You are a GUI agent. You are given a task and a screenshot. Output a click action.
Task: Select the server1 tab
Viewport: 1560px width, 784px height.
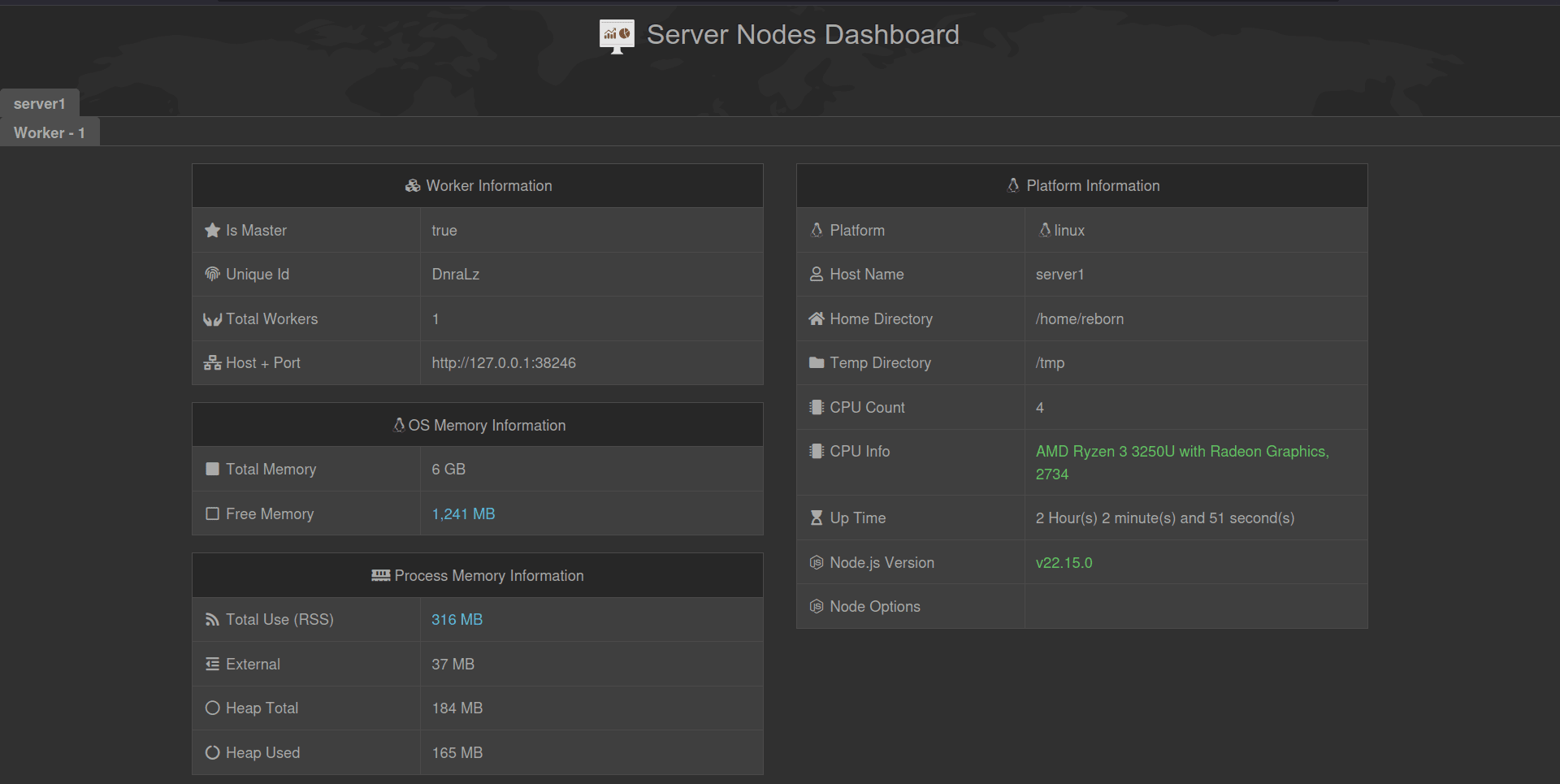(40, 103)
